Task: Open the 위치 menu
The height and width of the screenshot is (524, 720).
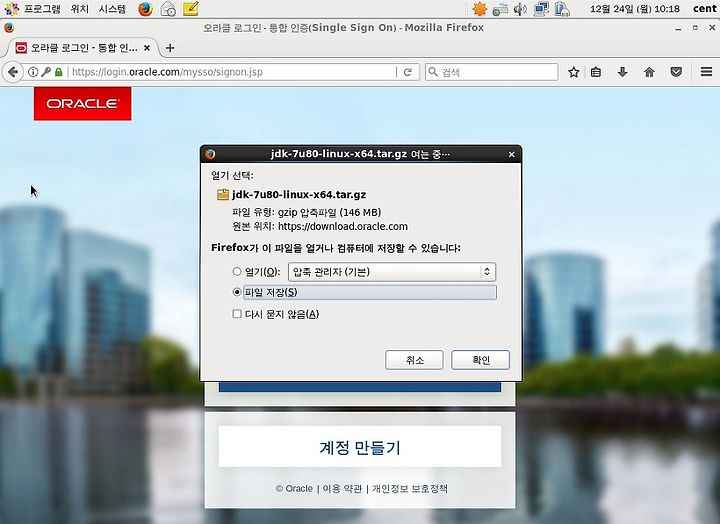Action: click(x=79, y=9)
